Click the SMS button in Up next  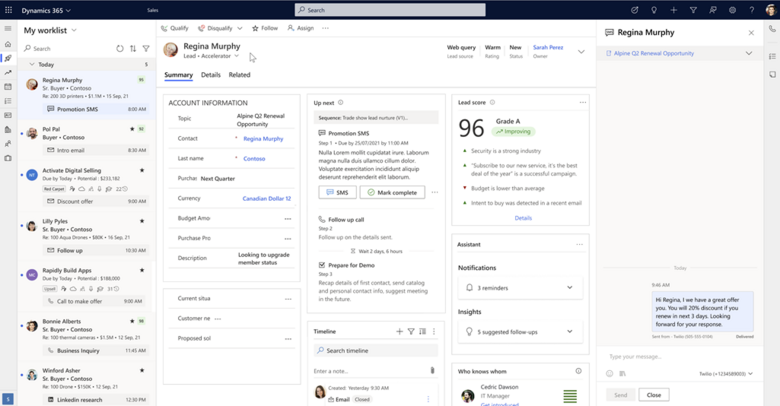[x=337, y=193]
